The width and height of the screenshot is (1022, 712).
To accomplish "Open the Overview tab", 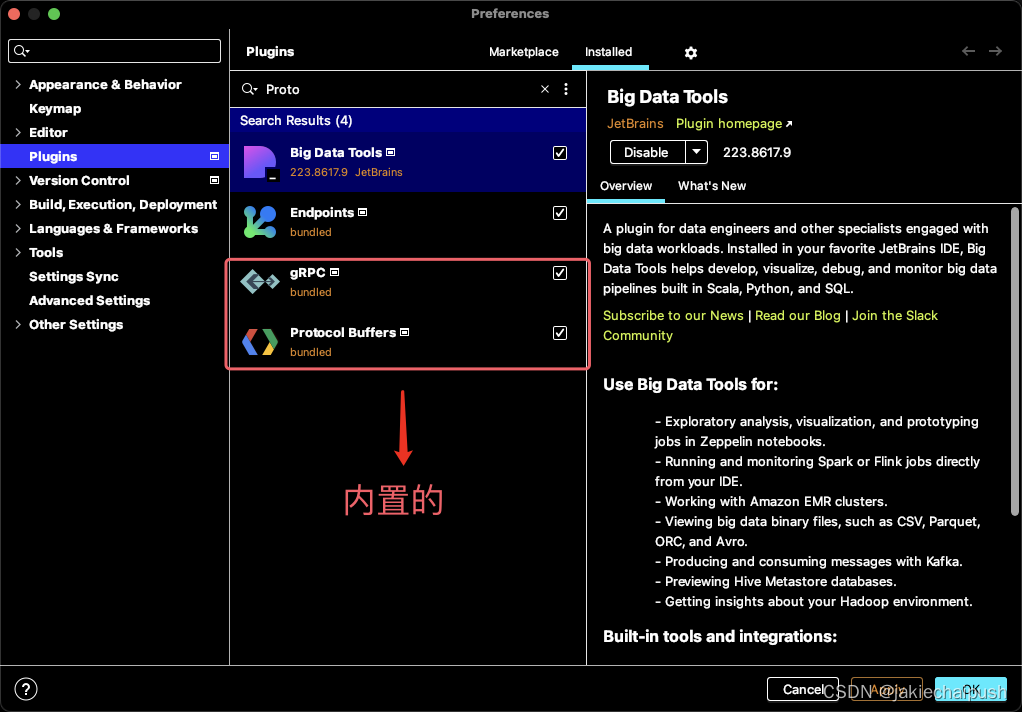I will click(x=626, y=186).
